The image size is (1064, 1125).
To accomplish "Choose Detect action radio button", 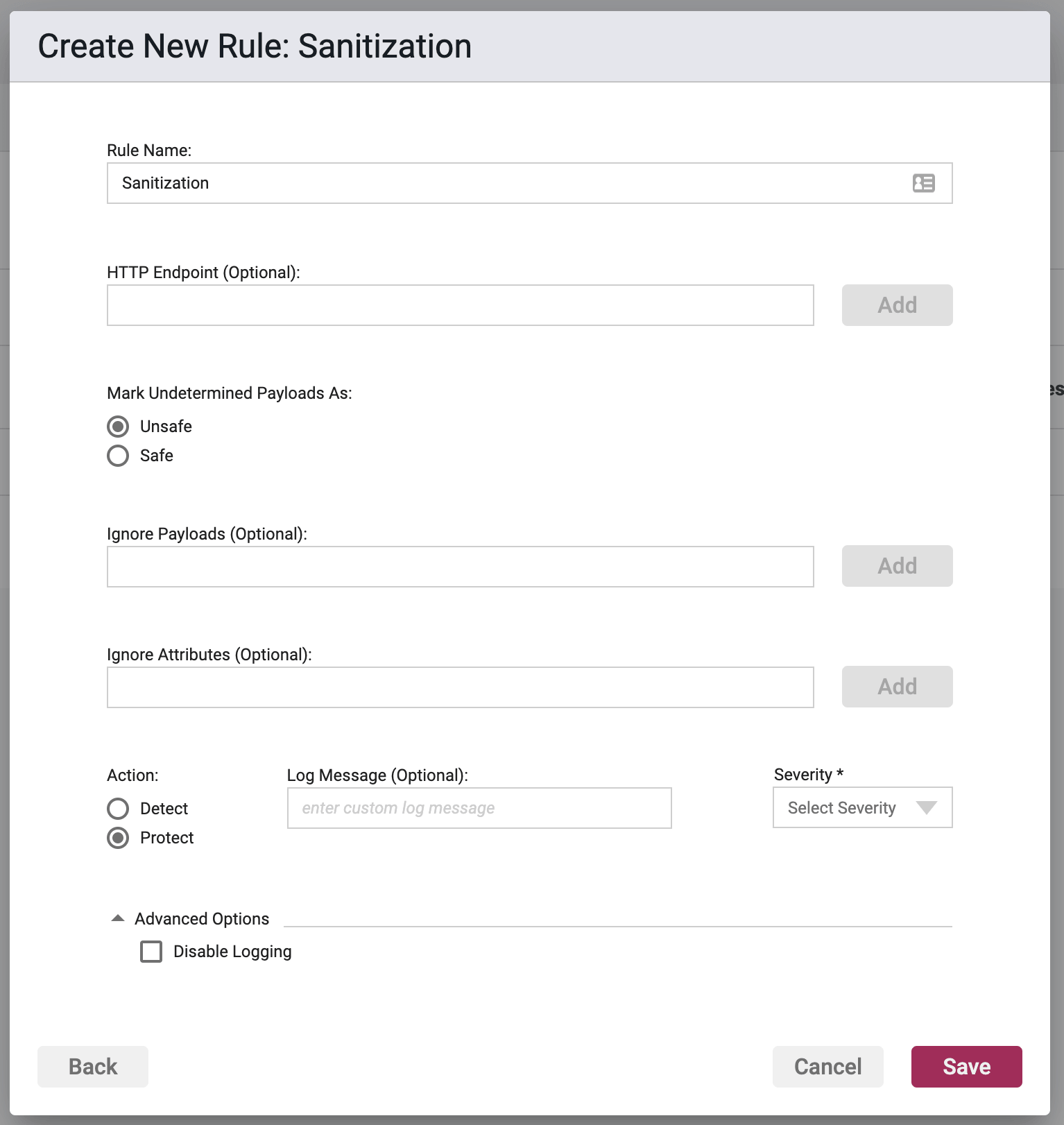I will (x=118, y=809).
